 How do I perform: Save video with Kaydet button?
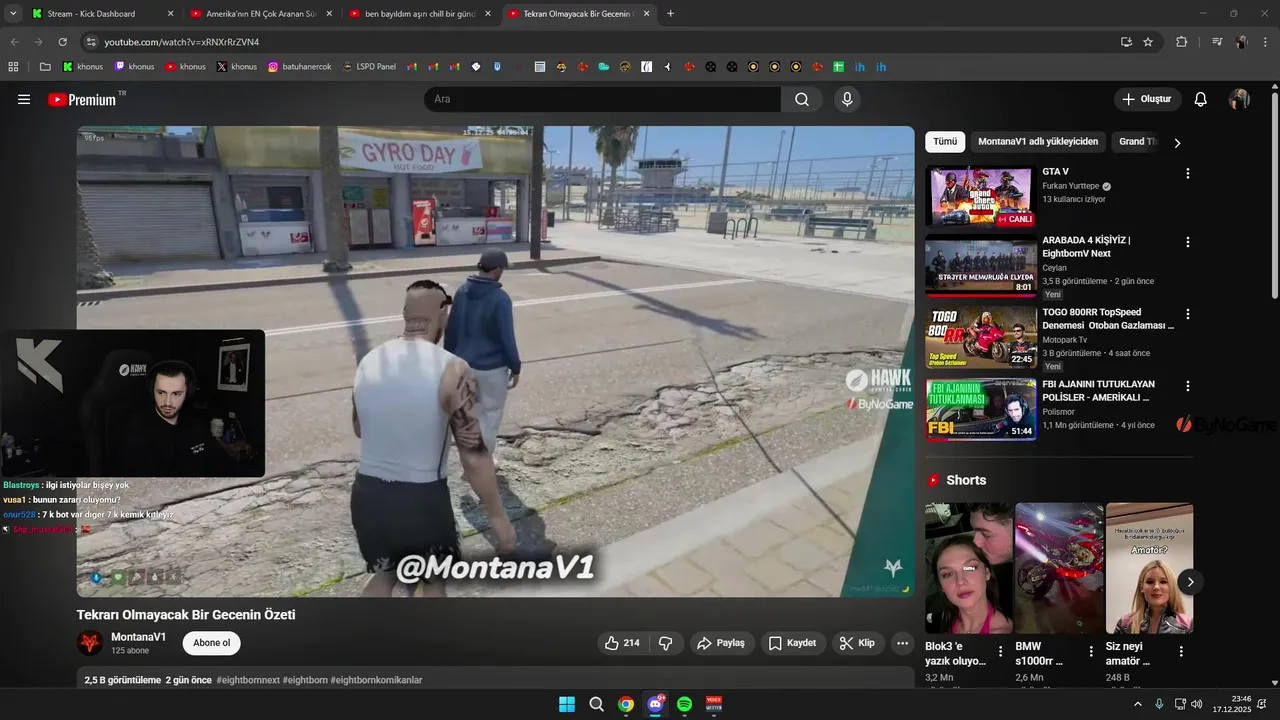point(792,643)
